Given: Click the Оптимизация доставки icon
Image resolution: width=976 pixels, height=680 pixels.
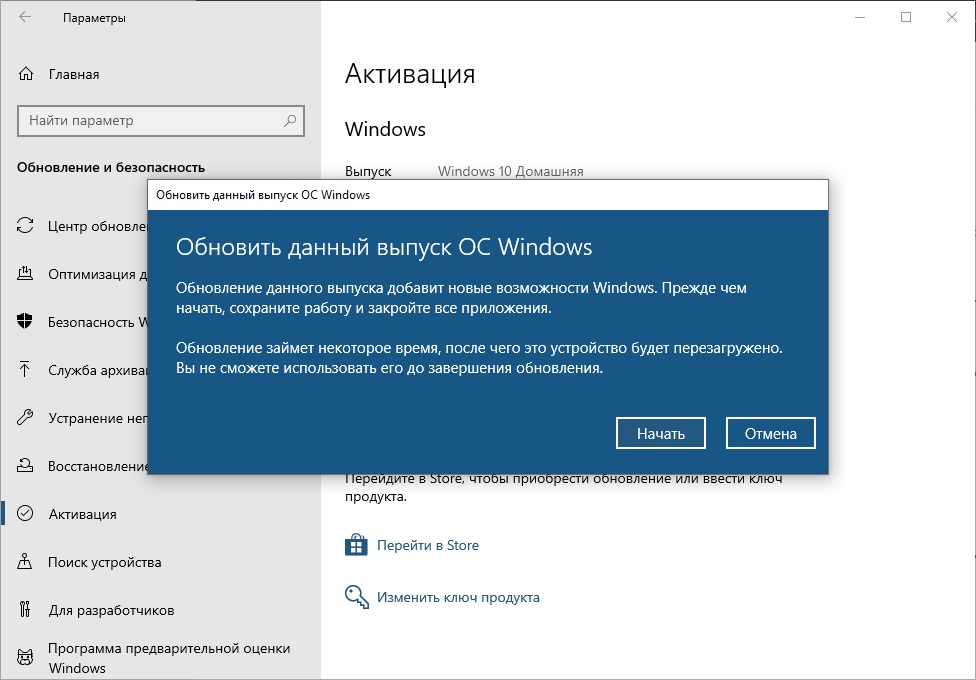Looking at the screenshot, I should click(x=25, y=273).
